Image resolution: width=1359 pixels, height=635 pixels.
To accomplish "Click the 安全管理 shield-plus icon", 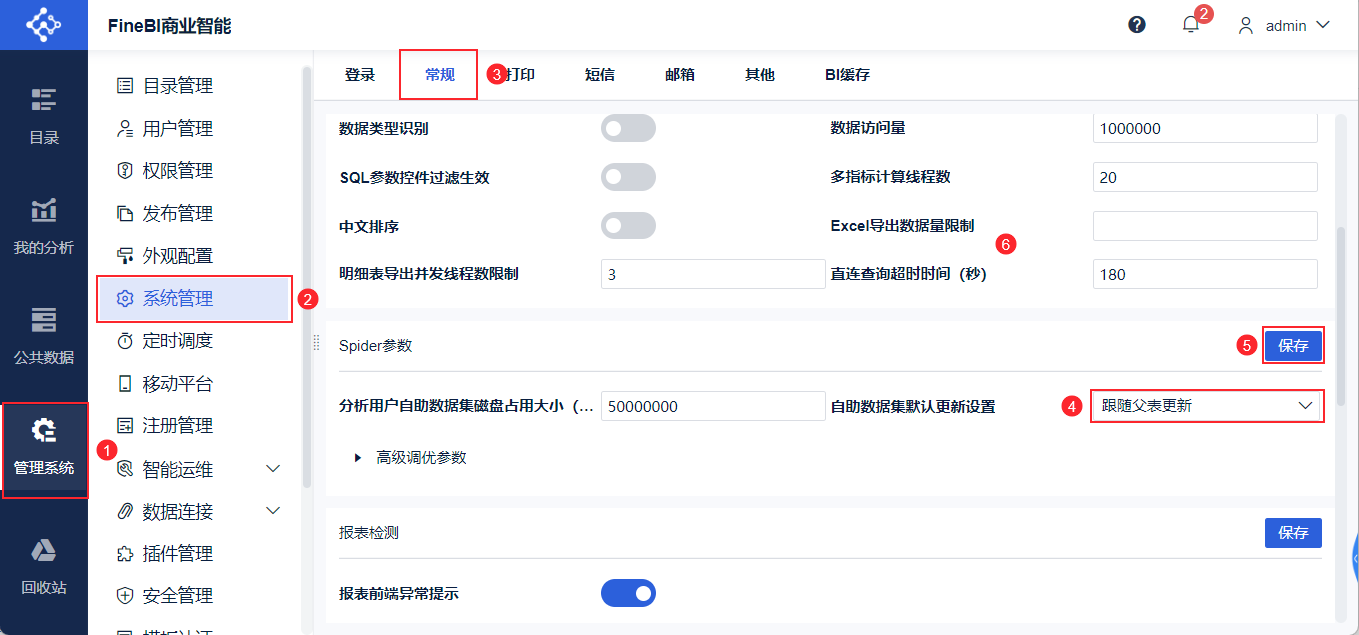I will click(125, 596).
